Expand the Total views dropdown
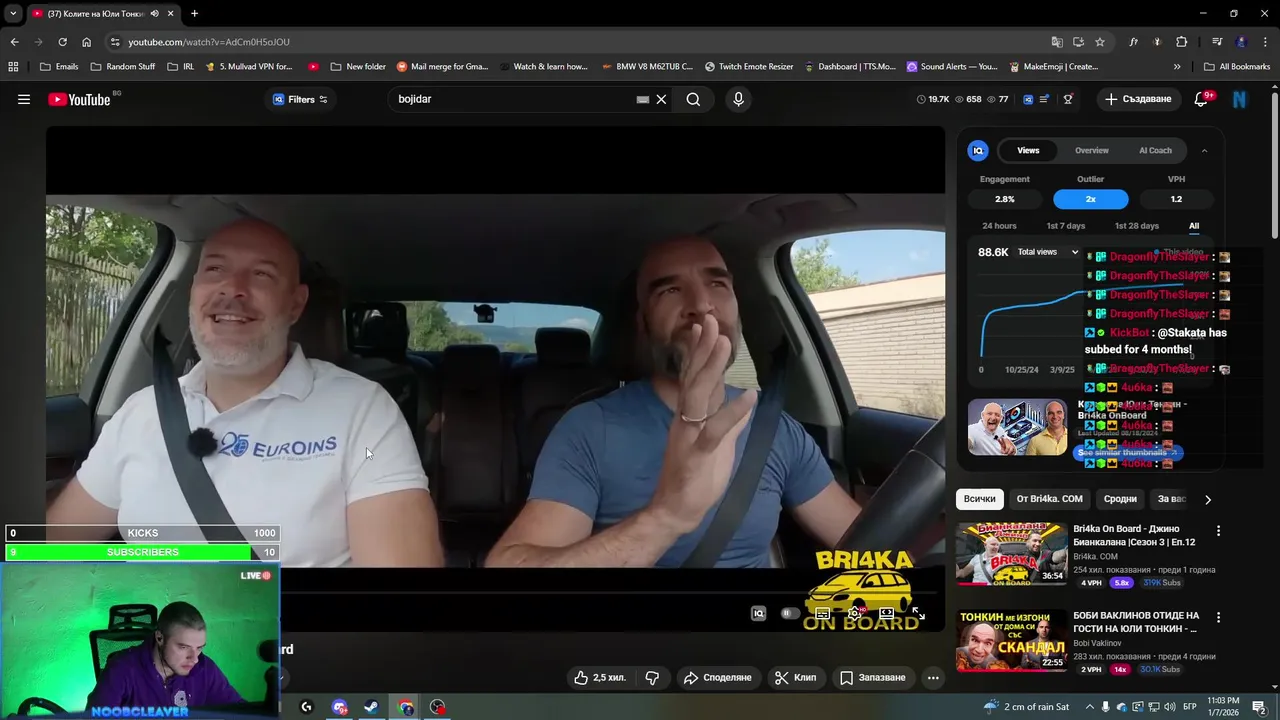The image size is (1280, 720). [1048, 252]
